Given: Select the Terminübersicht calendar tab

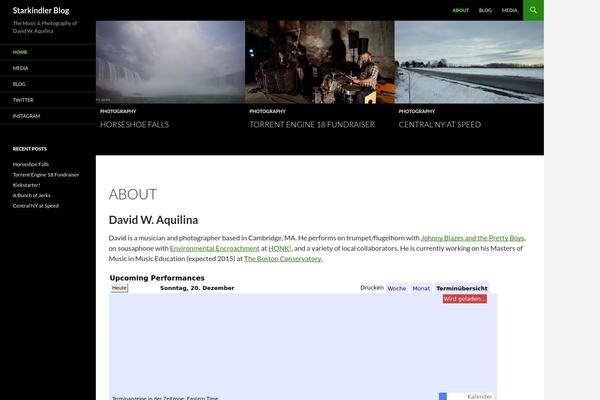Looking at the screenshot, I should click(x=462, y=288).
